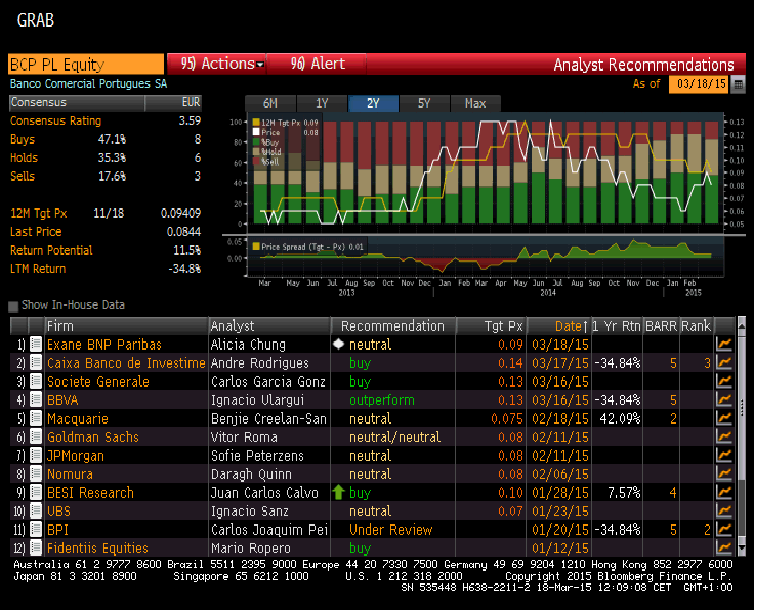This screenshot has height=614, width=768.
Task: Open the document icon for UBS row
Action: [36, 511]
